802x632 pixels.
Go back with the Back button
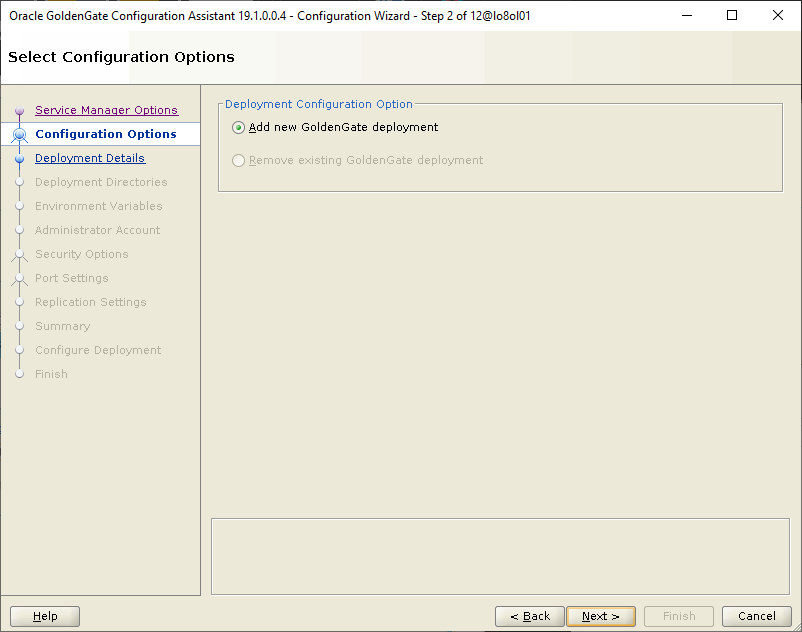click(529, 616)
